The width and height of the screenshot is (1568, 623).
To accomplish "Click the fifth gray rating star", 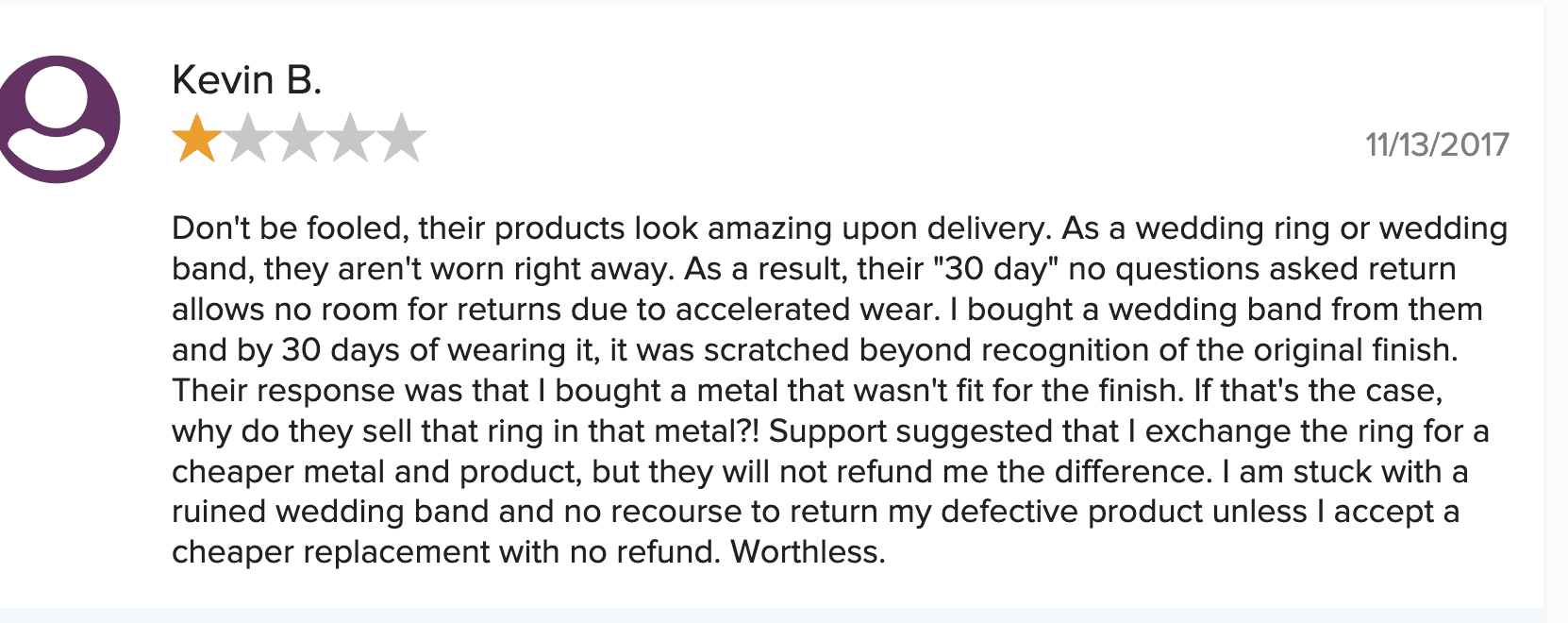I will (x=402, y=139).
